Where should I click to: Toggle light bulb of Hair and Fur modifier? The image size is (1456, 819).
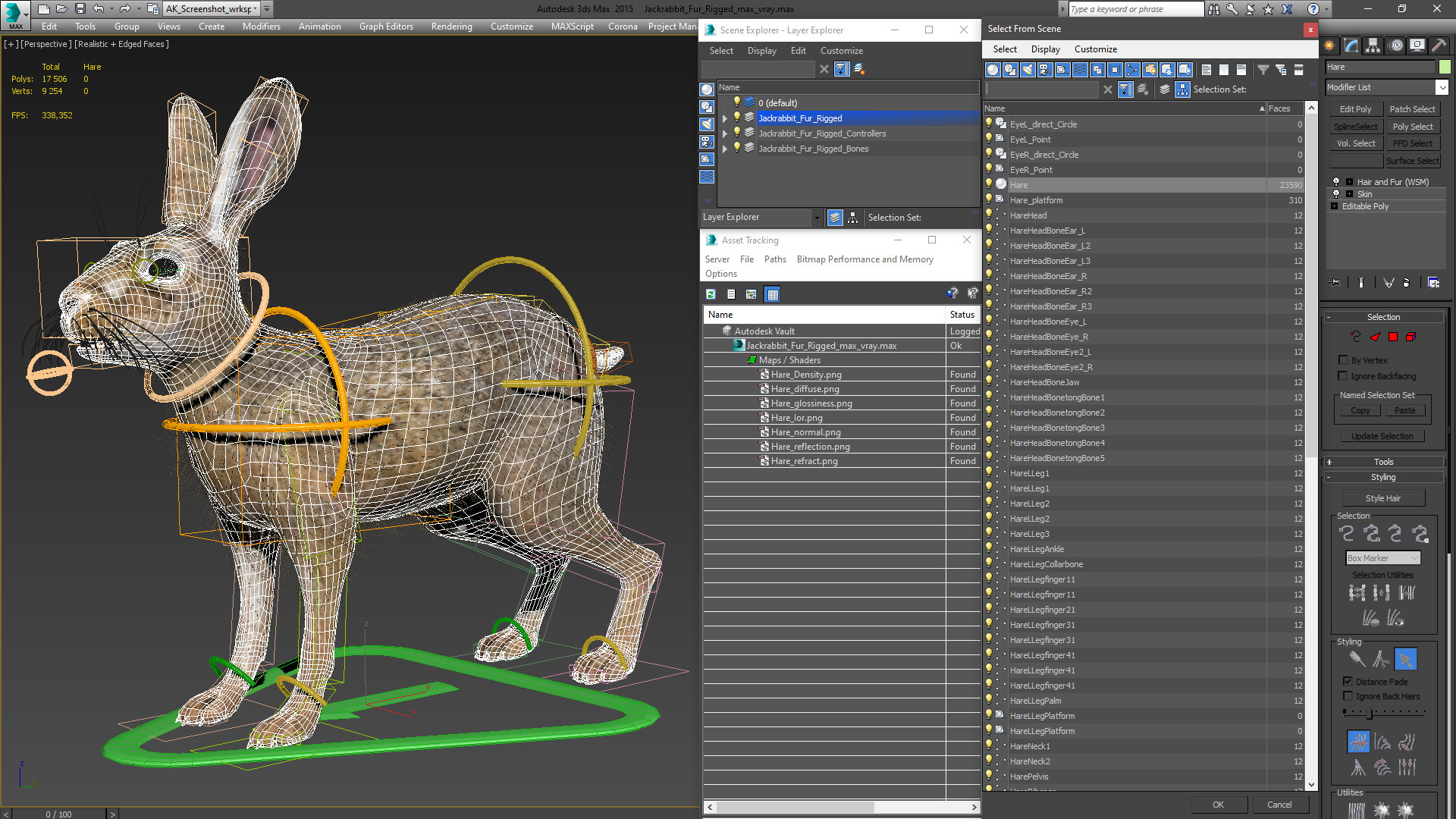coord(1336,182)
